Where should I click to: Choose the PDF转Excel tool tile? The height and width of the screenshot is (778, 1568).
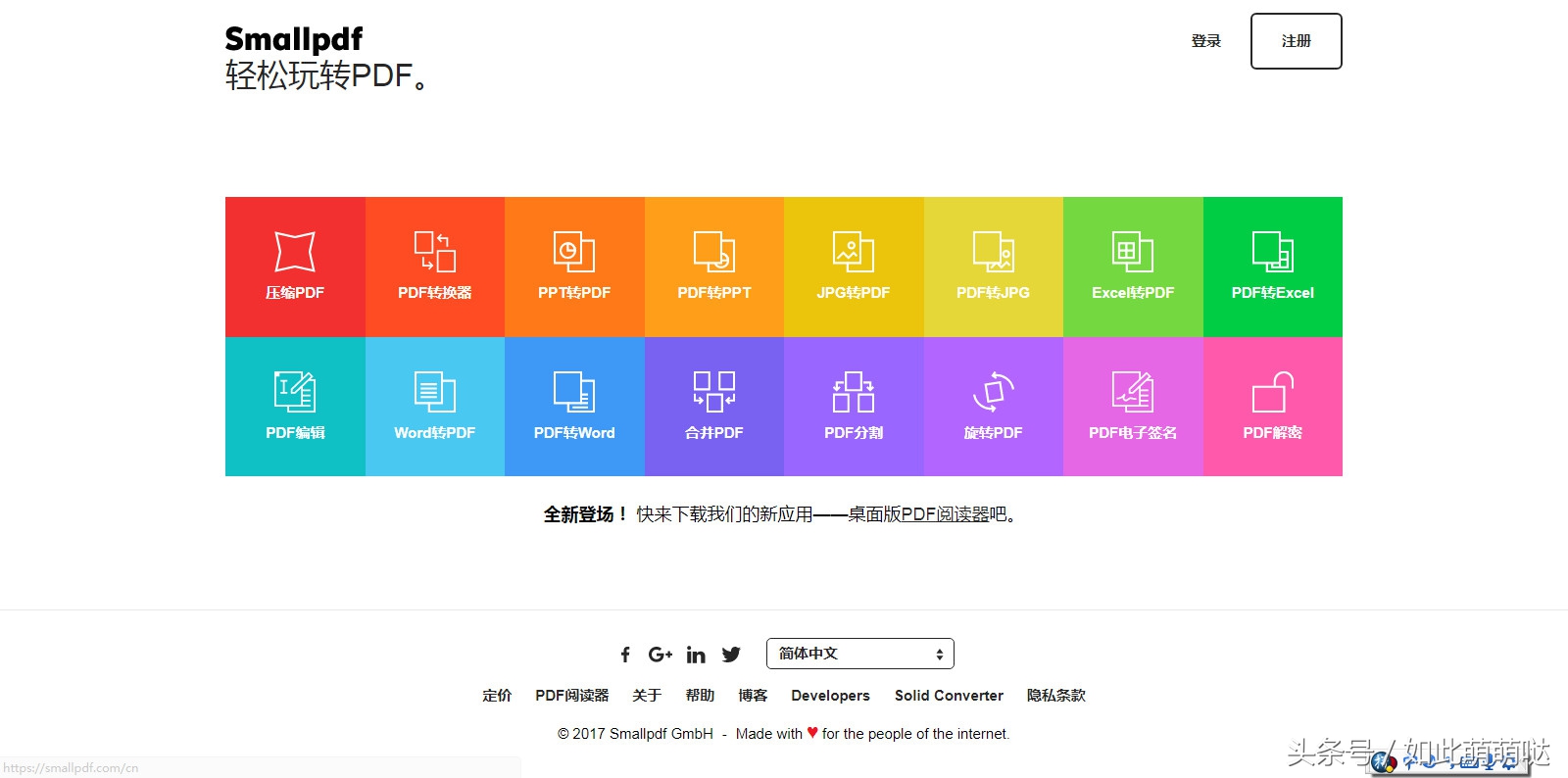click(1273, 267)
